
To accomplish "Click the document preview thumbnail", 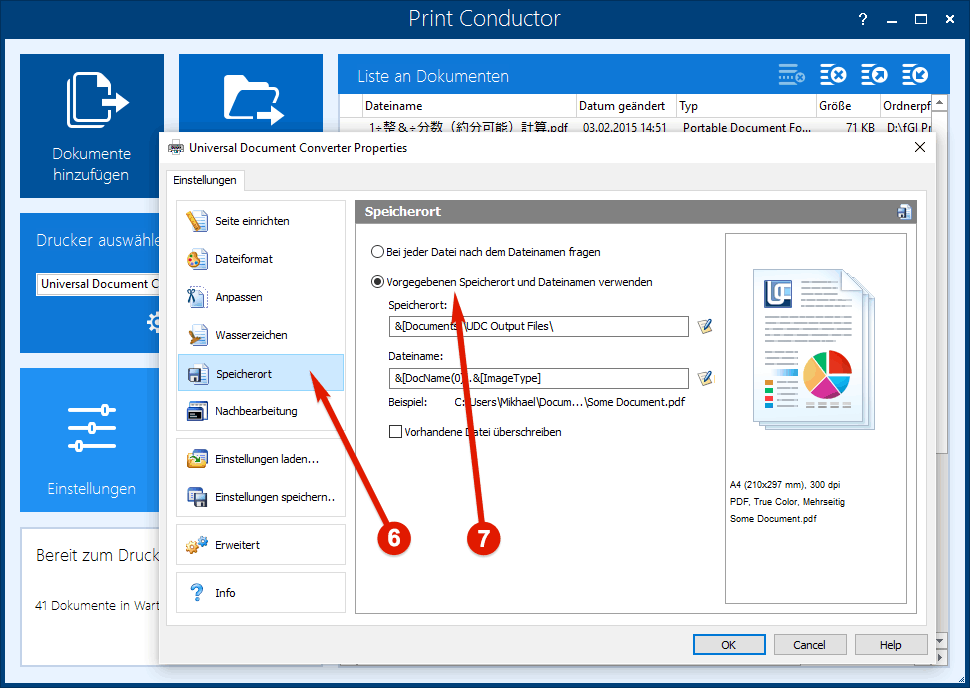I will click(813, 350).
